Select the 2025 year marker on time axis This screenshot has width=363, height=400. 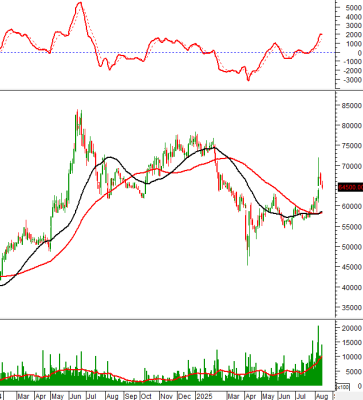pyautogui.click(x=204, y=396)
